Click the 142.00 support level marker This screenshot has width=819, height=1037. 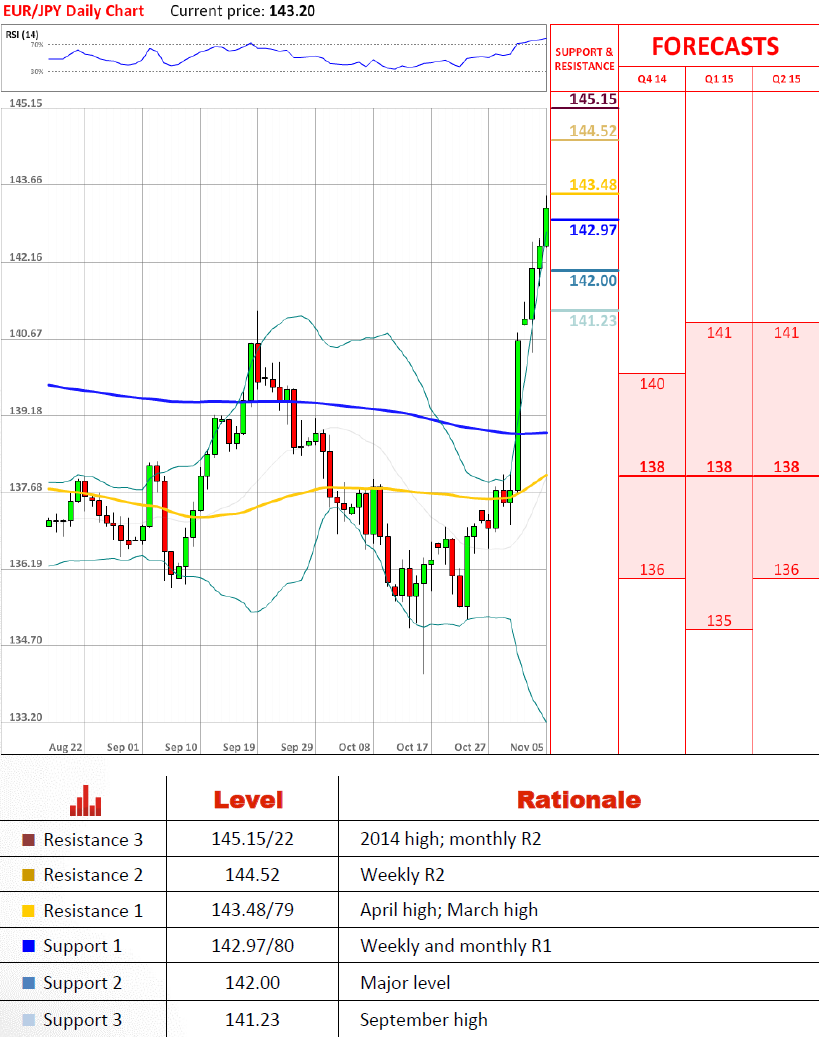593,280
